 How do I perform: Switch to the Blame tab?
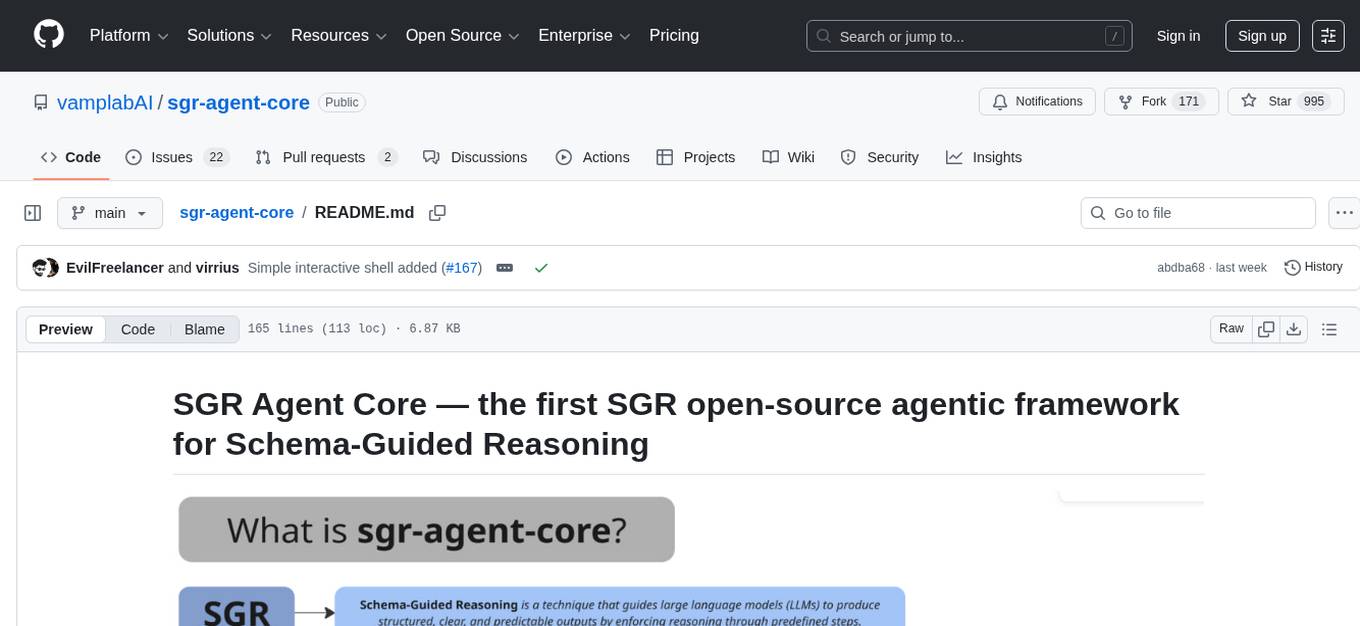pos(204,329)
